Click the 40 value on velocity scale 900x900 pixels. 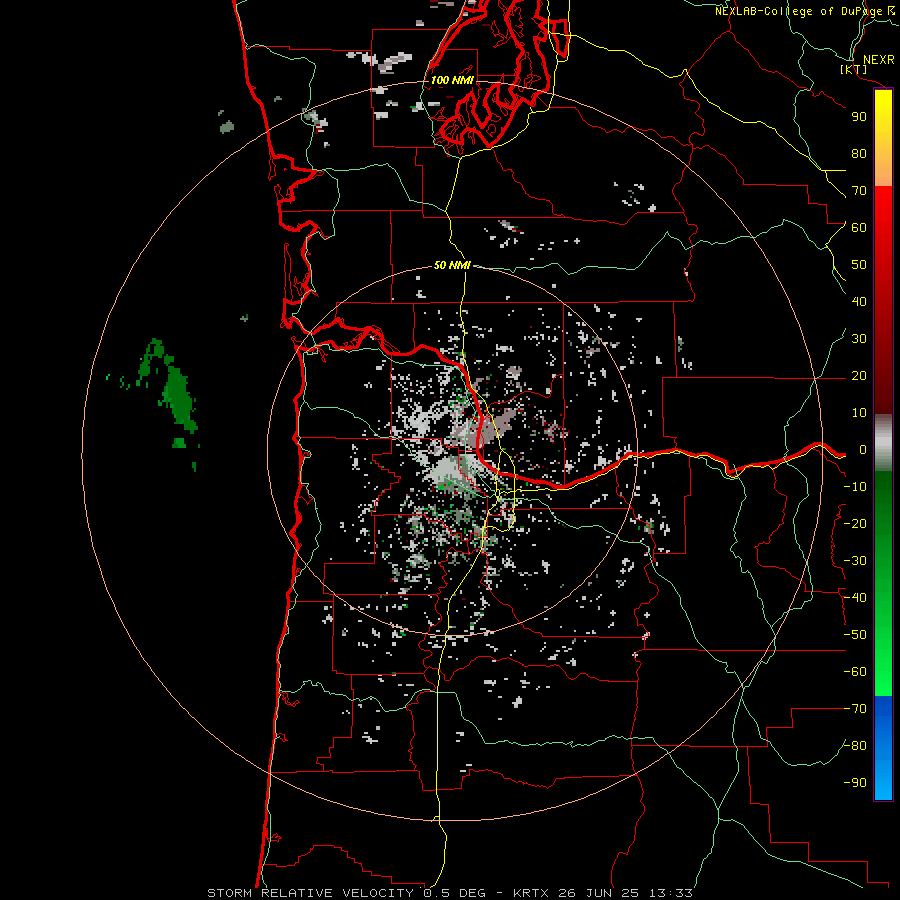tap(859, 302)
